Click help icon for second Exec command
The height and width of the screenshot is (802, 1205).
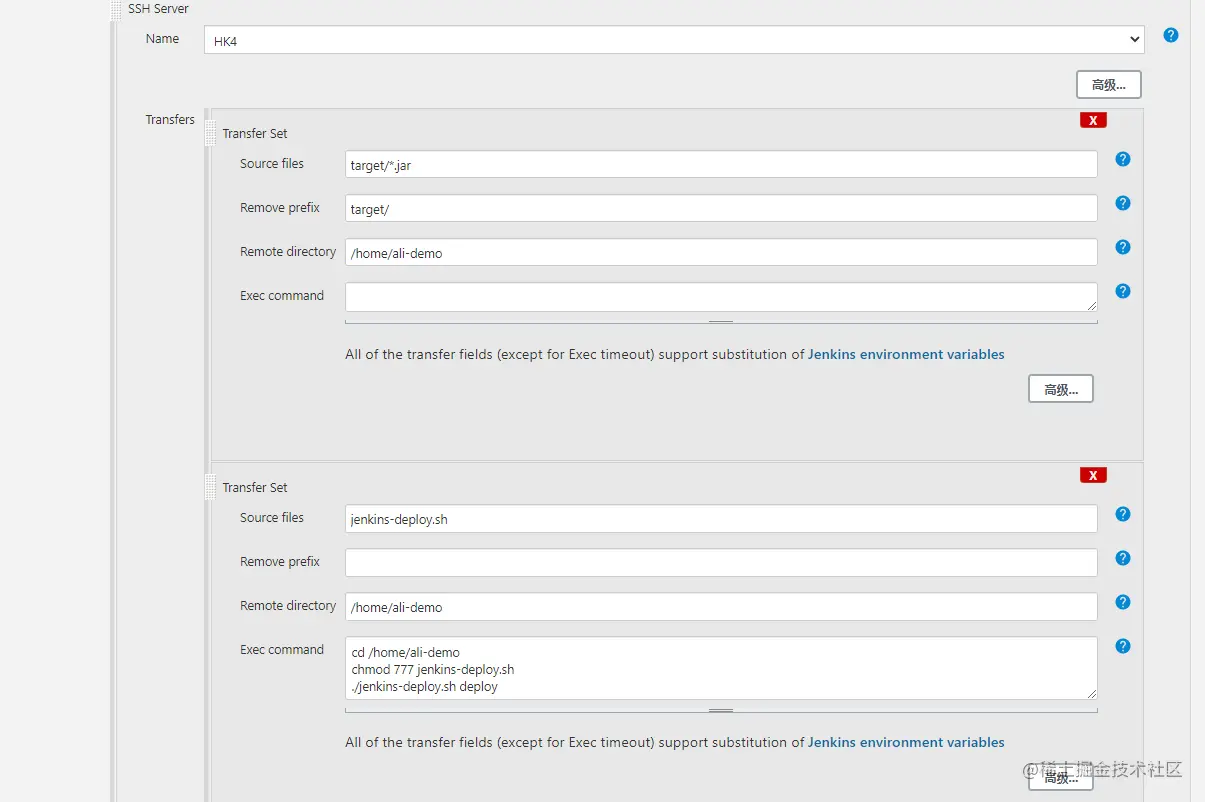pyautogui.click(x=1123, y=646)
